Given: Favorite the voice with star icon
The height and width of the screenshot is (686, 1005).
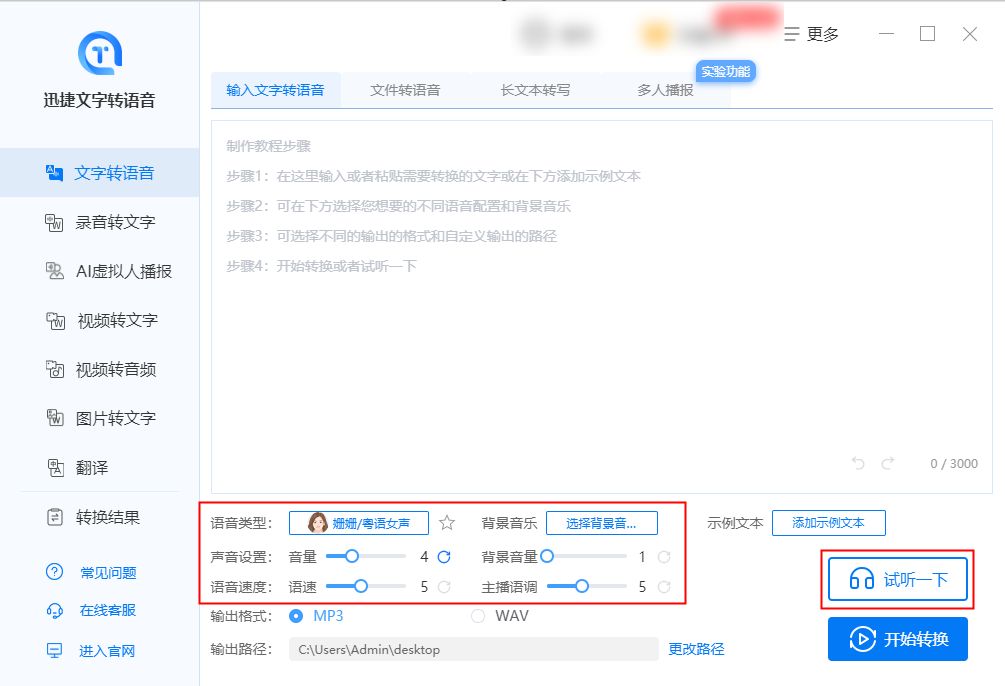Looking at the screenshot, I should click(447, 523).
